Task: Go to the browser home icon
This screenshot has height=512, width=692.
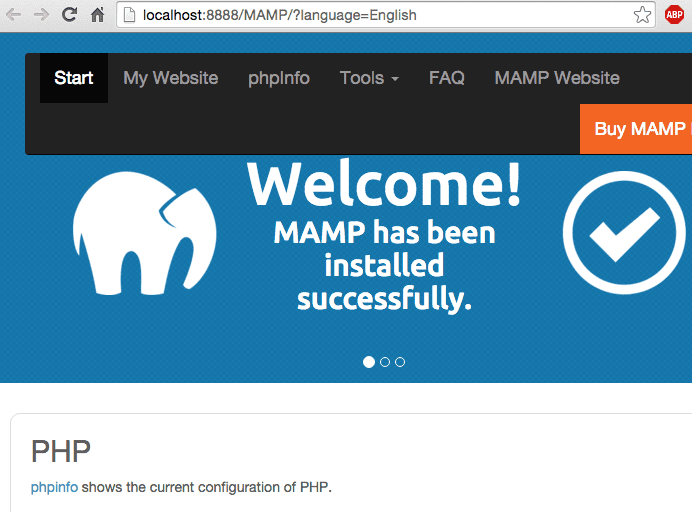Action: 97,15
